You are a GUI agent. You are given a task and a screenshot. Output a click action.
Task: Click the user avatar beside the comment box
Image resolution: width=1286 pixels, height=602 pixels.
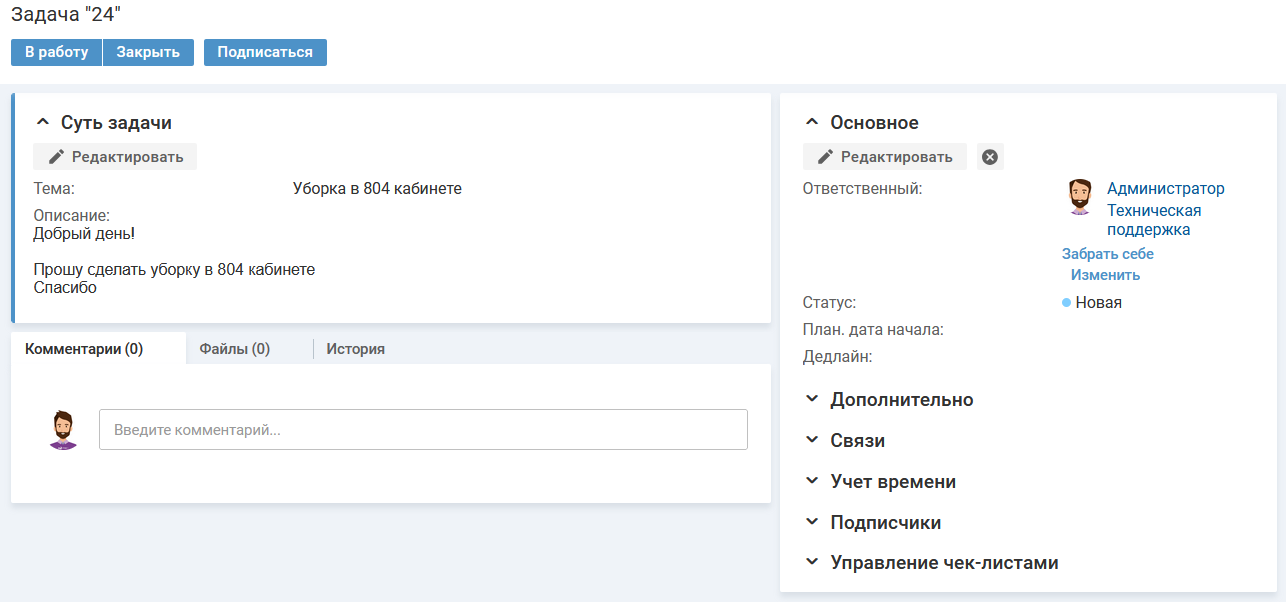point(63,429)
